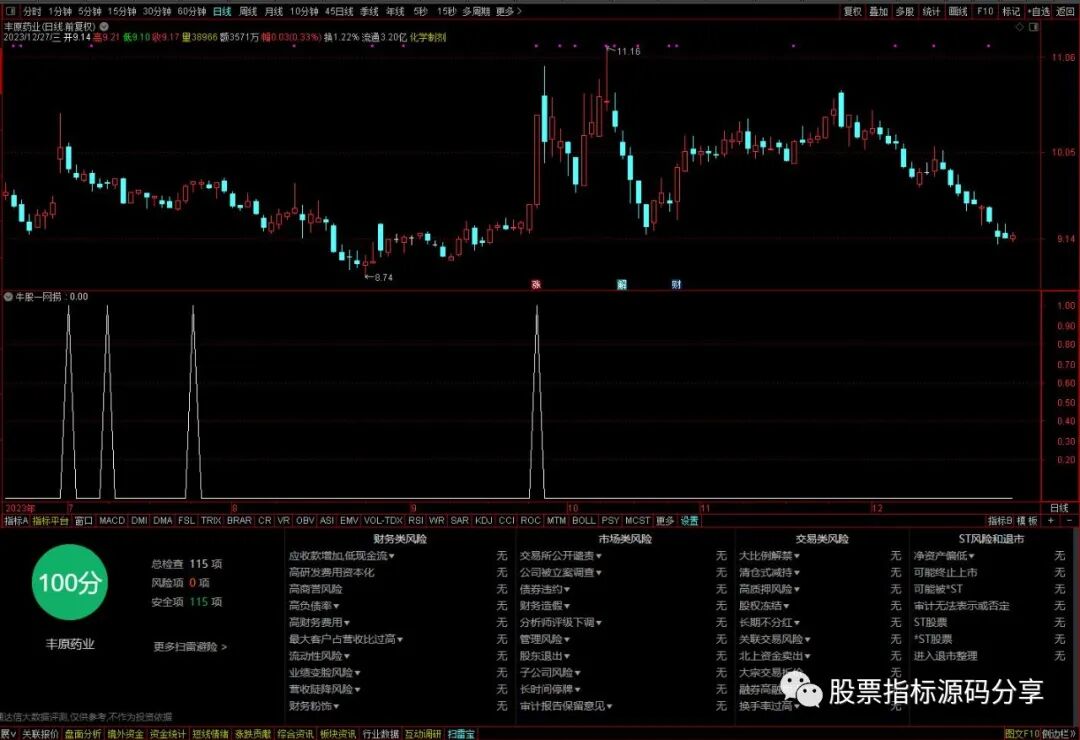Screen dimensions: 1080x740
Task: Click the 财 marker under the chart
Action: point(676,285)
